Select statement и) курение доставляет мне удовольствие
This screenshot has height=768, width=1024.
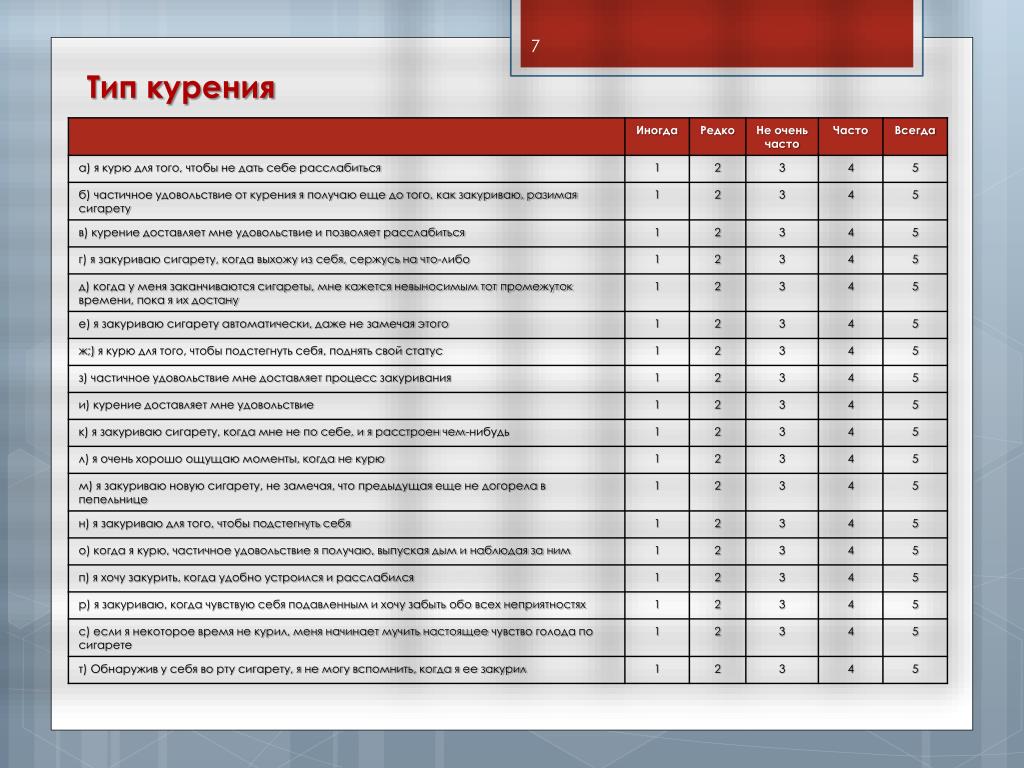[x=196, y=405]
